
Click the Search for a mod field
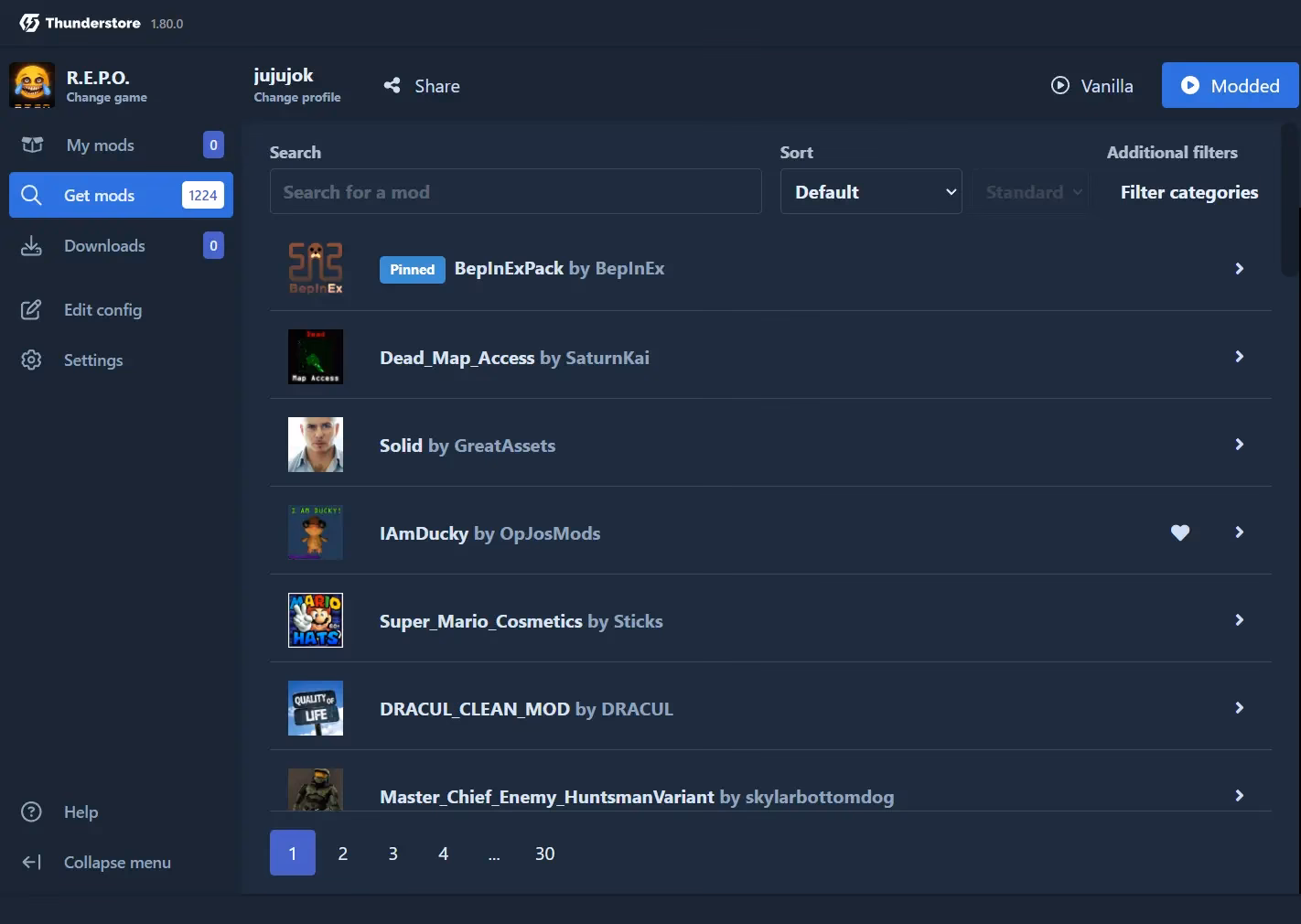(516, 191)
